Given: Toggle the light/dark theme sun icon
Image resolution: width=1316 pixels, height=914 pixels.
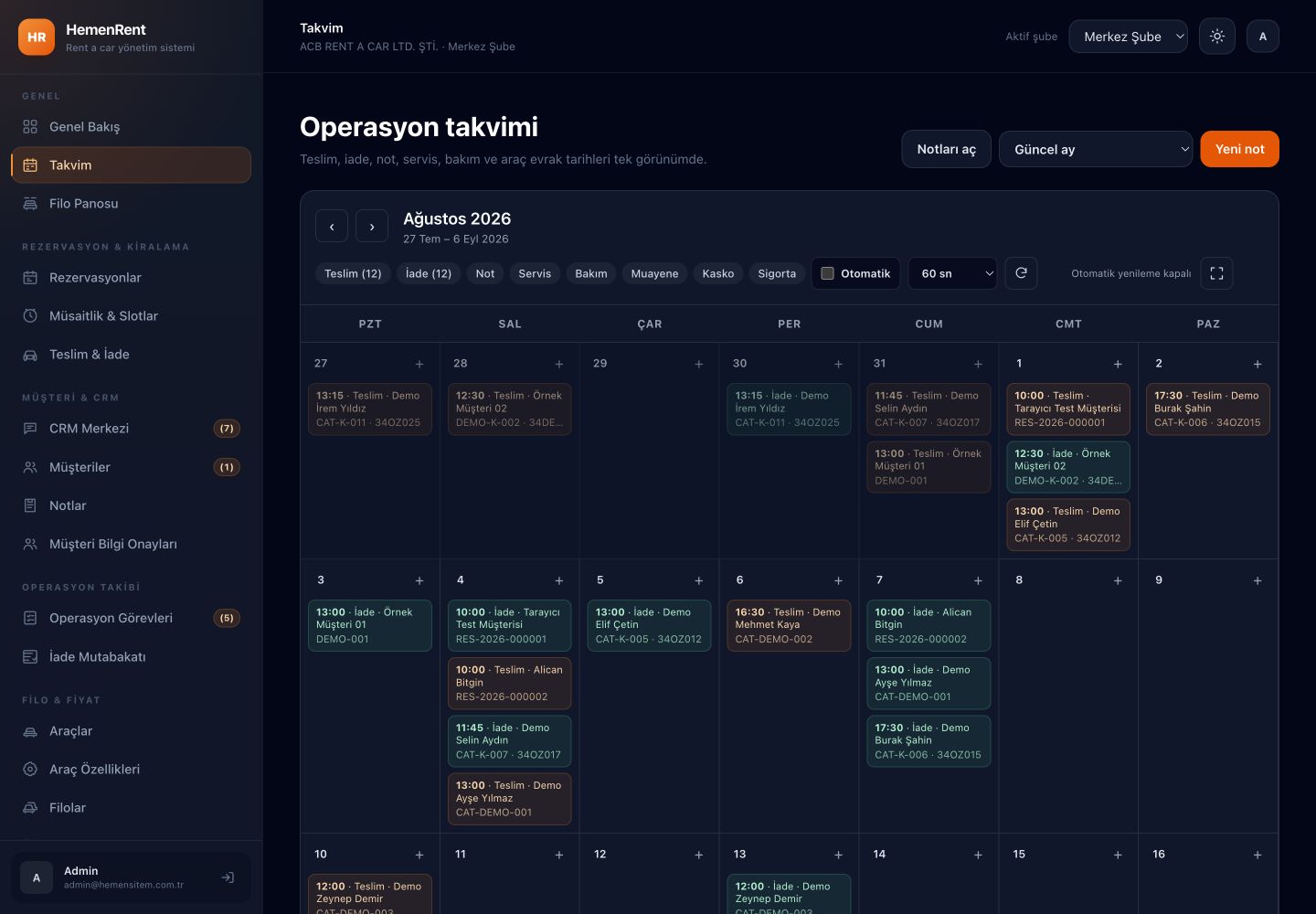Looking at the screenshot, I should [1217, 37].
